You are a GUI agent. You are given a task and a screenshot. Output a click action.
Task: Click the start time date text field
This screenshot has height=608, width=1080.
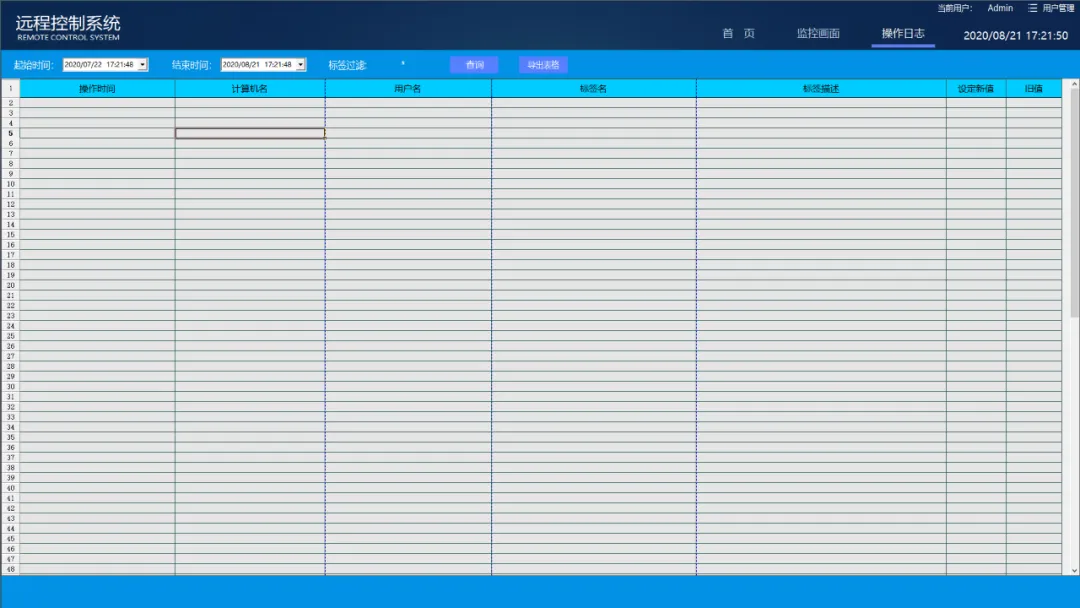coord(98,65)
